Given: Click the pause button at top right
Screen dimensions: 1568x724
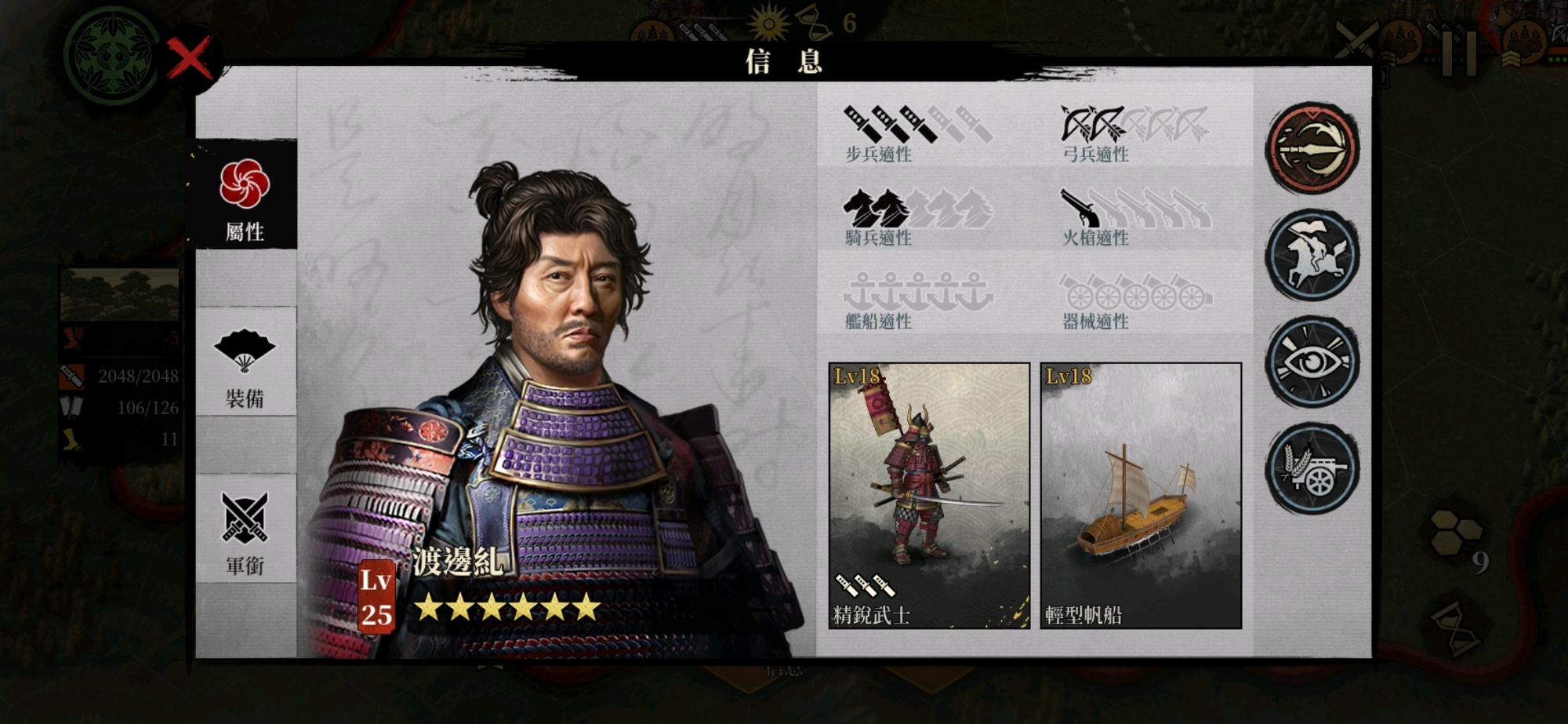Looking at the screenshot, I should 1459,53.
